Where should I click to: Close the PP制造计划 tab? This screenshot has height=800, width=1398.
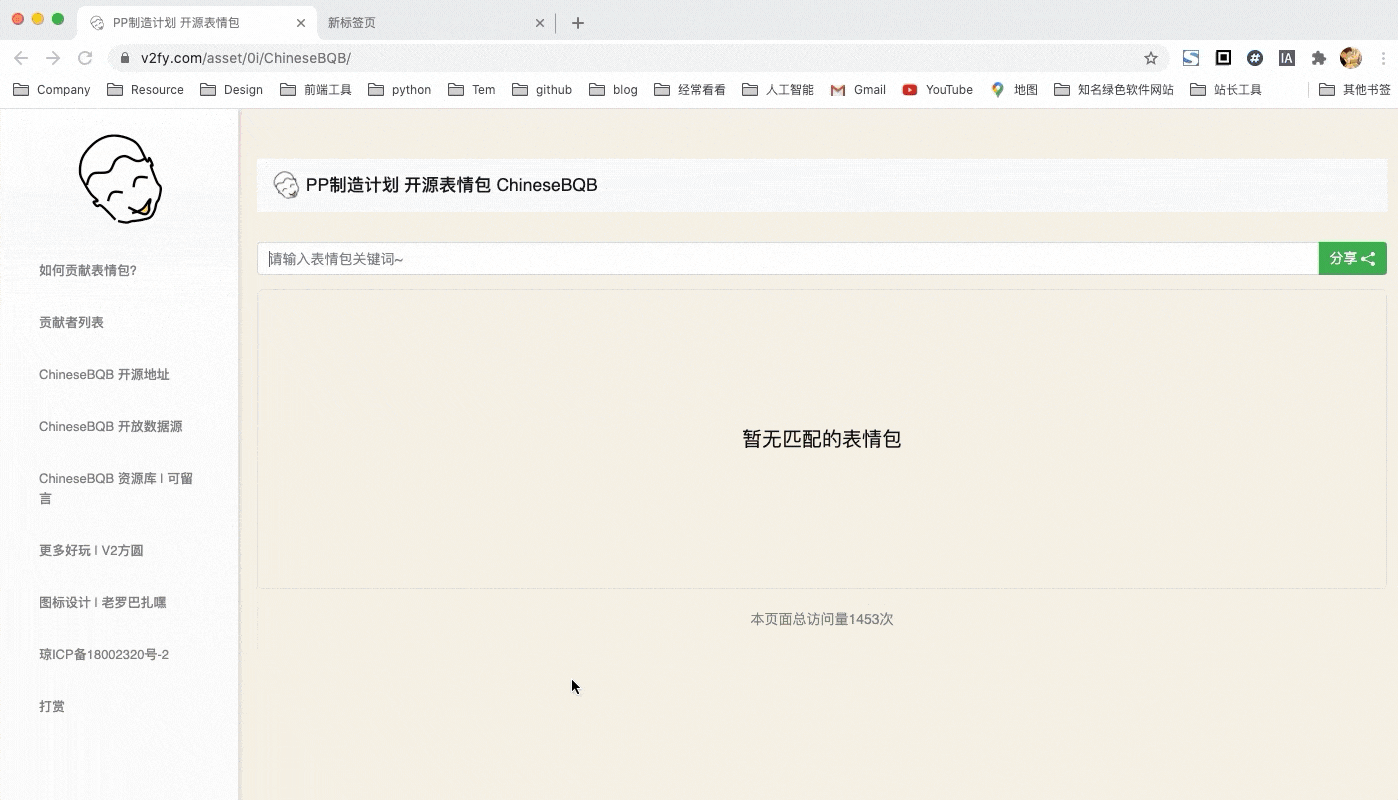(x=300, y=22)
